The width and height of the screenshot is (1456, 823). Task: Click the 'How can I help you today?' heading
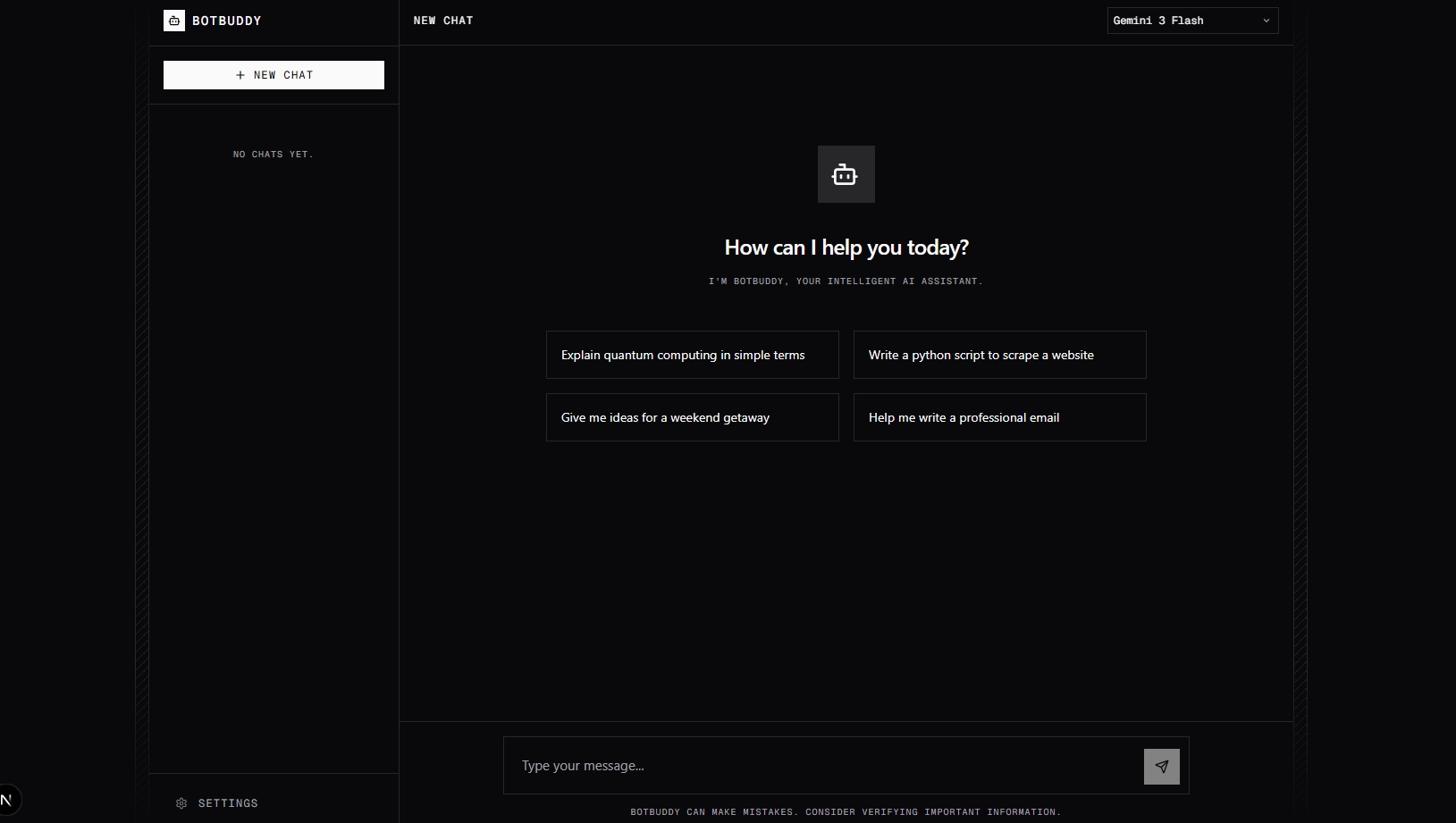click(846, 248)
